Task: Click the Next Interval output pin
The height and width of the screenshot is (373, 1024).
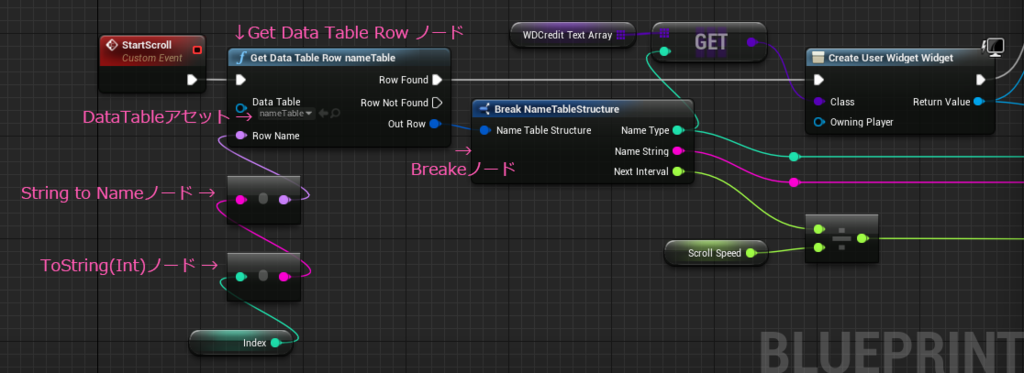Action: (x=678, y=172)
